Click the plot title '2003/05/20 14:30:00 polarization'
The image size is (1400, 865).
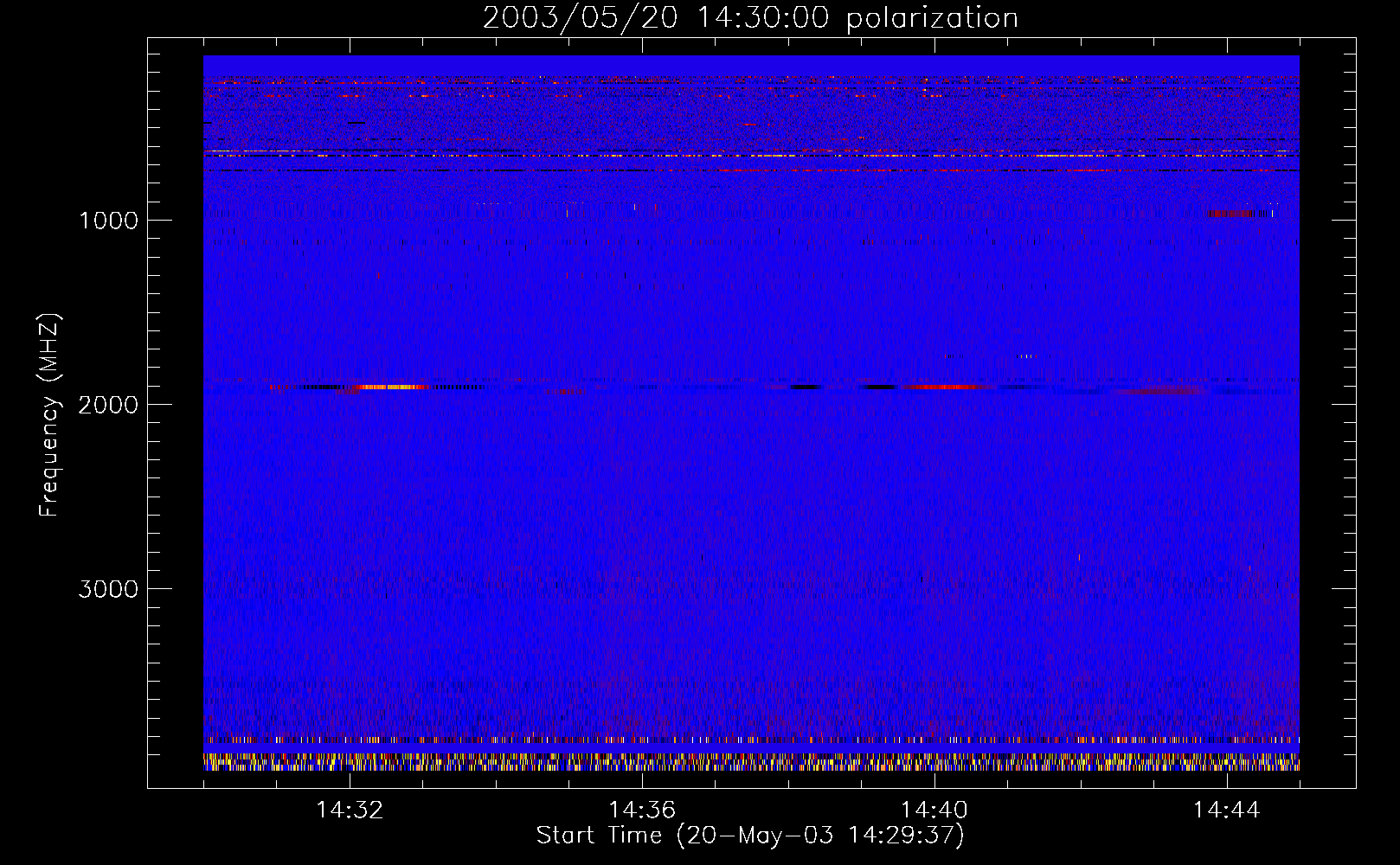click(750, 17)
